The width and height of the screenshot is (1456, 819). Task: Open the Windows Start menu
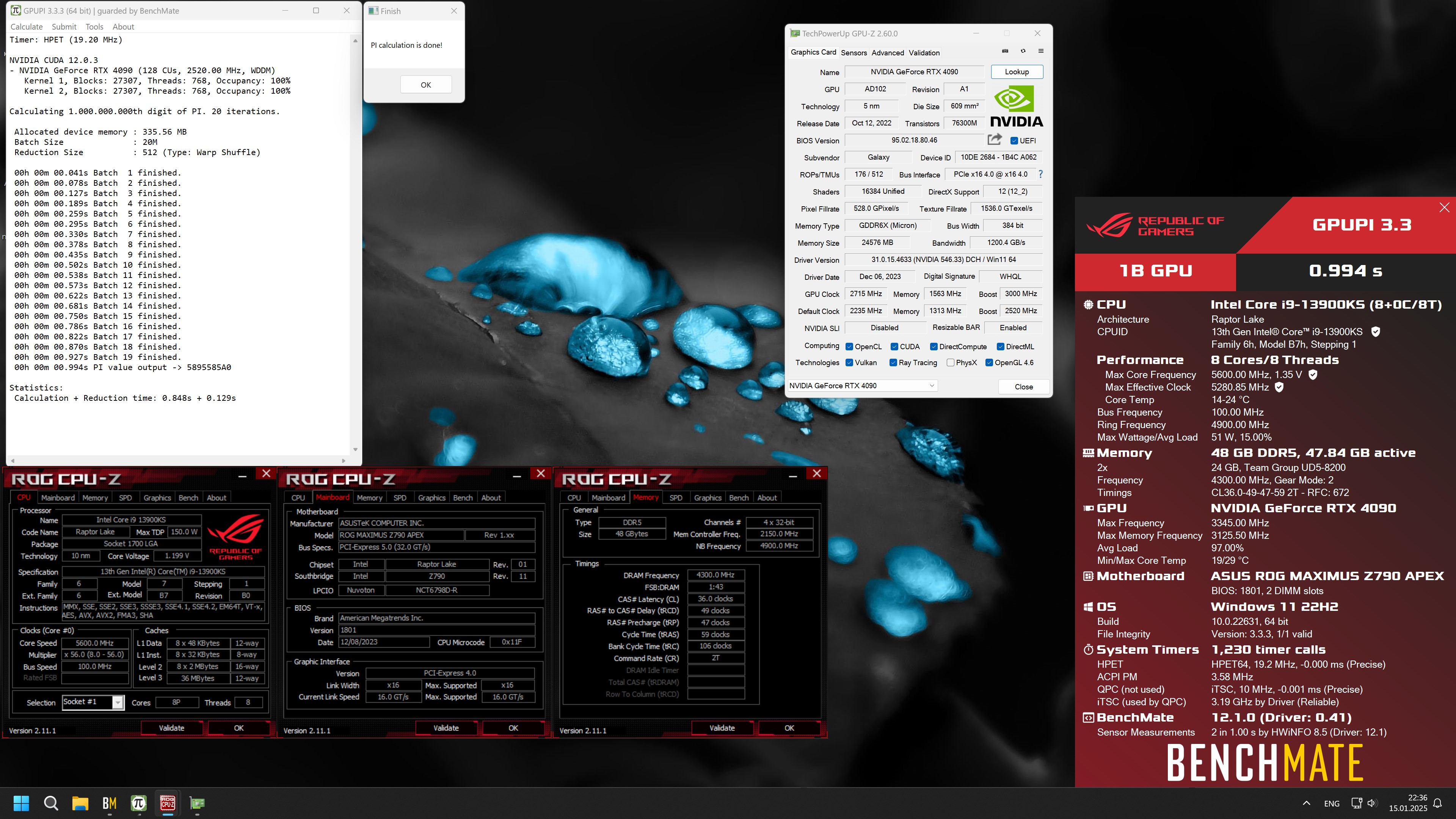point(21,803)
